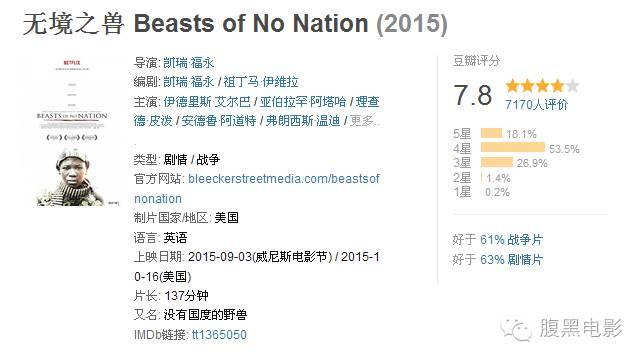Visit the bleeckerstreetmedia.com official website link
This screenshot has height=360, width=644.
[x=257, y=189]
